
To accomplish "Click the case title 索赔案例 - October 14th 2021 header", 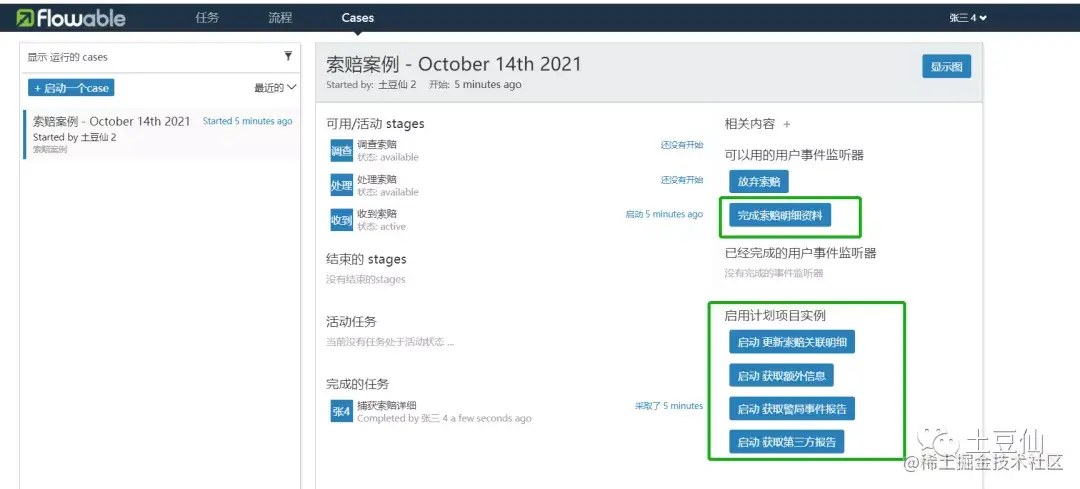I will point(454,64).
